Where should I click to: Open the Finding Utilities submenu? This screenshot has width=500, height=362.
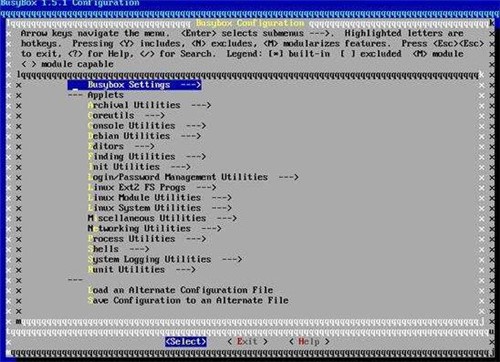147,157
